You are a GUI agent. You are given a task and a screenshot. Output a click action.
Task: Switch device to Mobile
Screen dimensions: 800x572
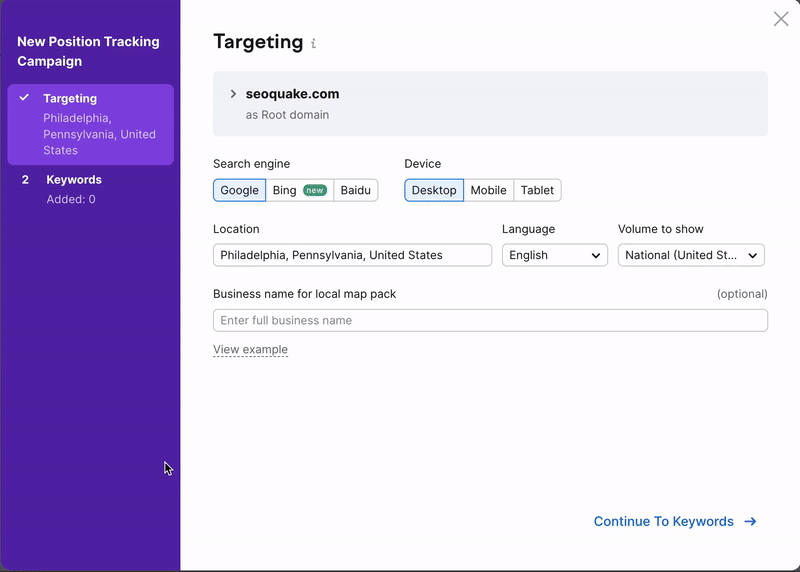[x=488, y=190]
